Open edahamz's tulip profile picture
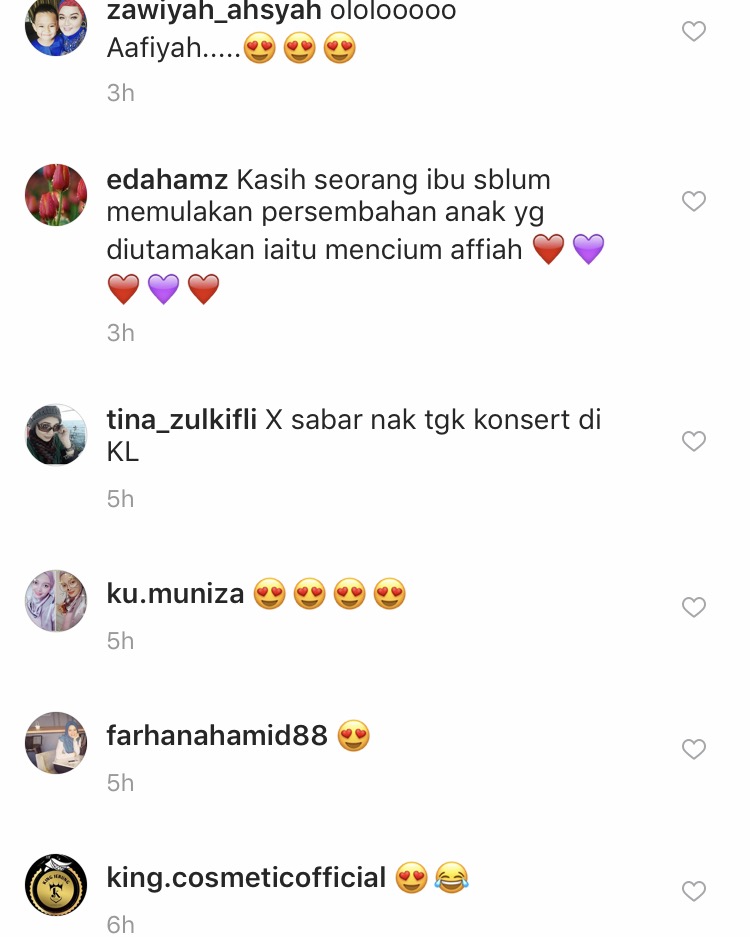 (56, 195)
